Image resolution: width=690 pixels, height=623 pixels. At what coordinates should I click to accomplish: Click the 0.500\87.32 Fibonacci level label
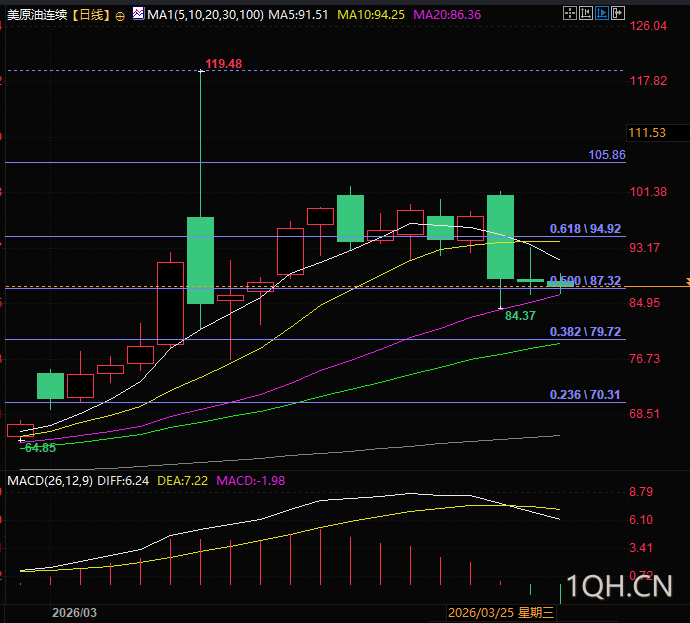click(x=585, y=281)
